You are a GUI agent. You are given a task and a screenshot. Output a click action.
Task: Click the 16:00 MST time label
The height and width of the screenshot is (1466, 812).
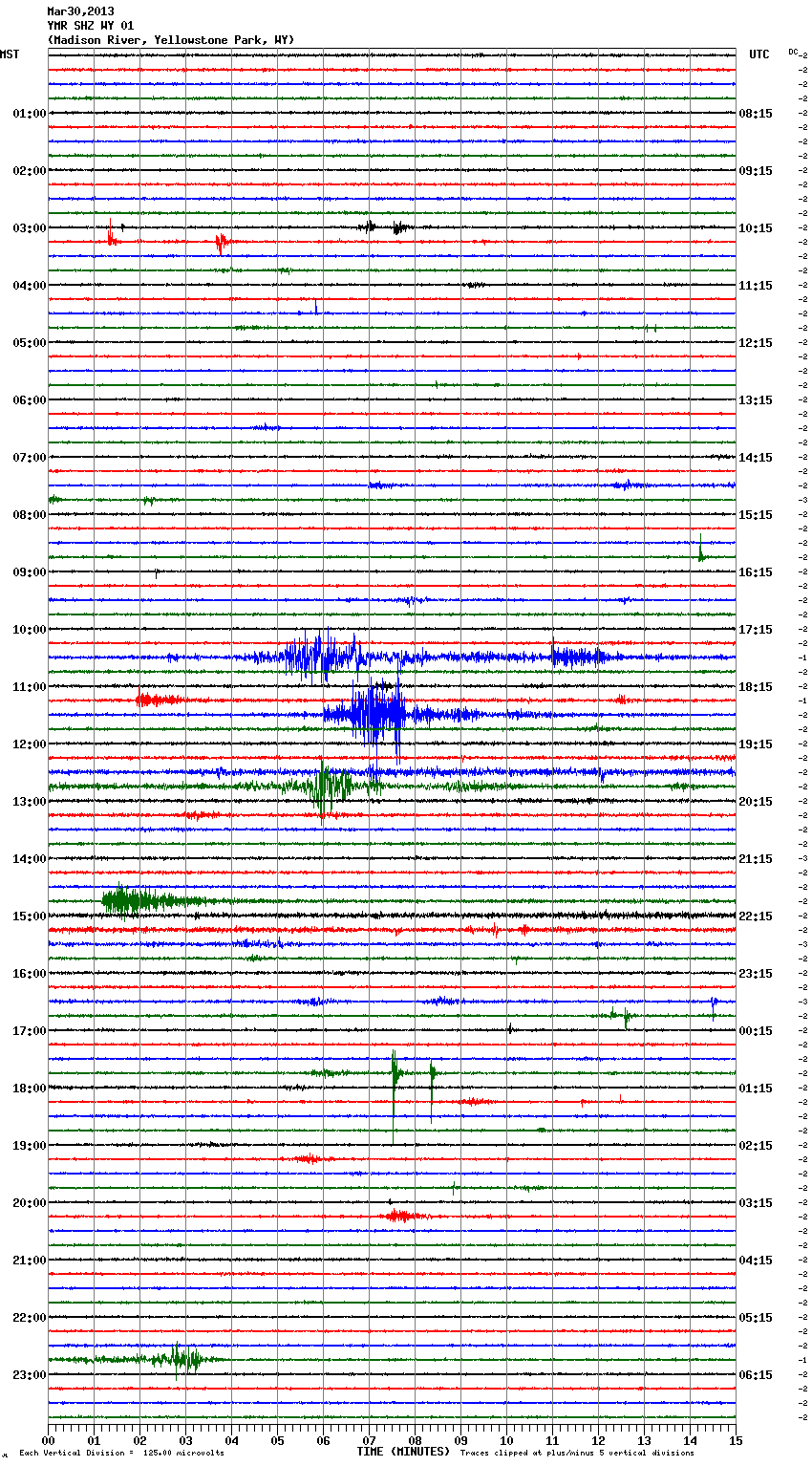click(30, 974)
